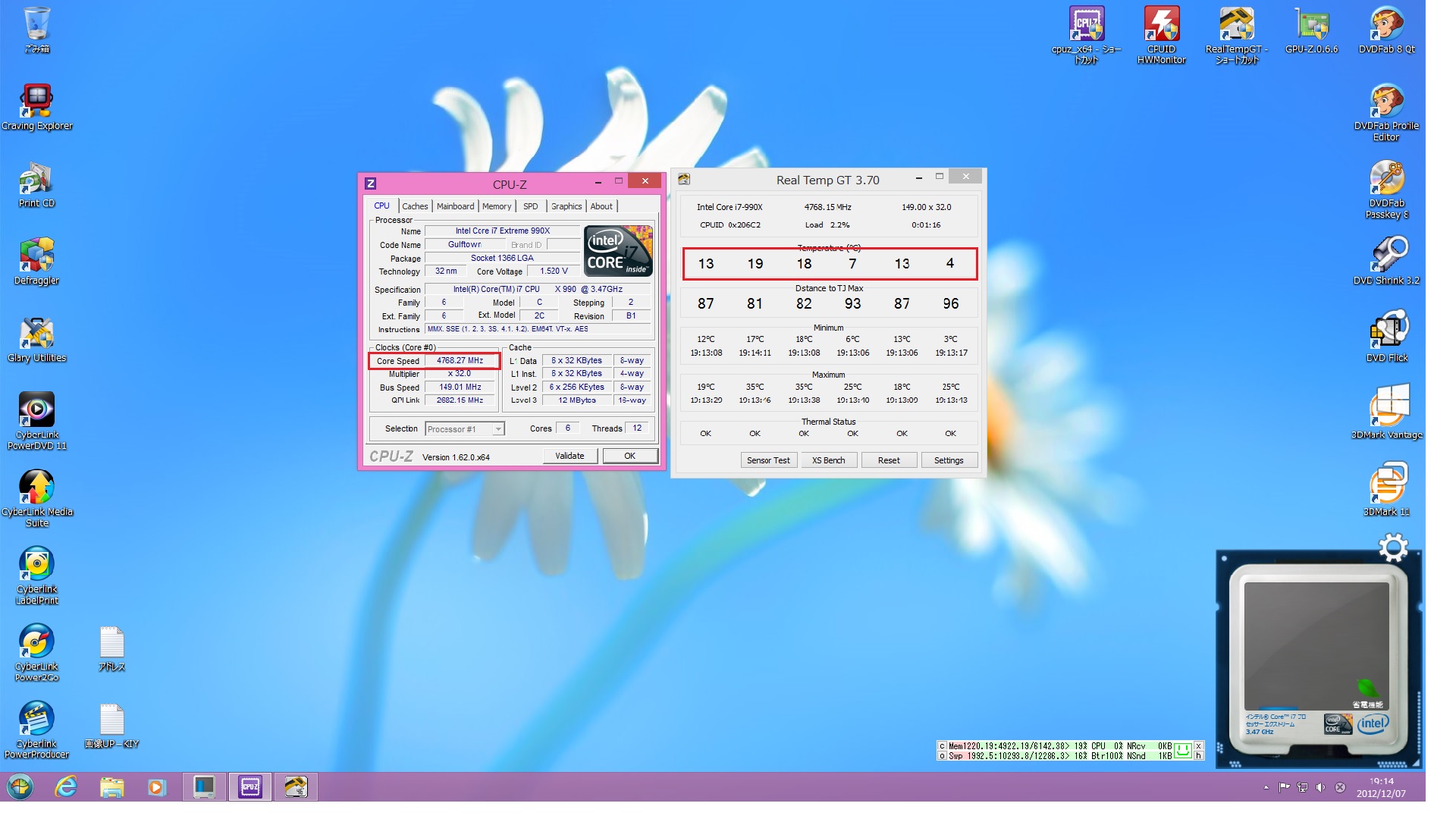
Task: Switch to the Memory tab
Action: 497,206
